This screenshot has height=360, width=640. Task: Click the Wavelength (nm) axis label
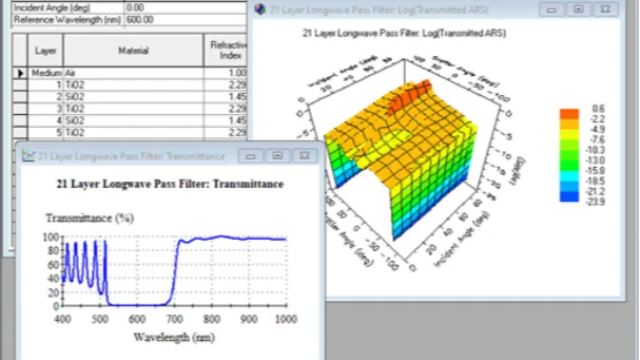tap(174, 337)
